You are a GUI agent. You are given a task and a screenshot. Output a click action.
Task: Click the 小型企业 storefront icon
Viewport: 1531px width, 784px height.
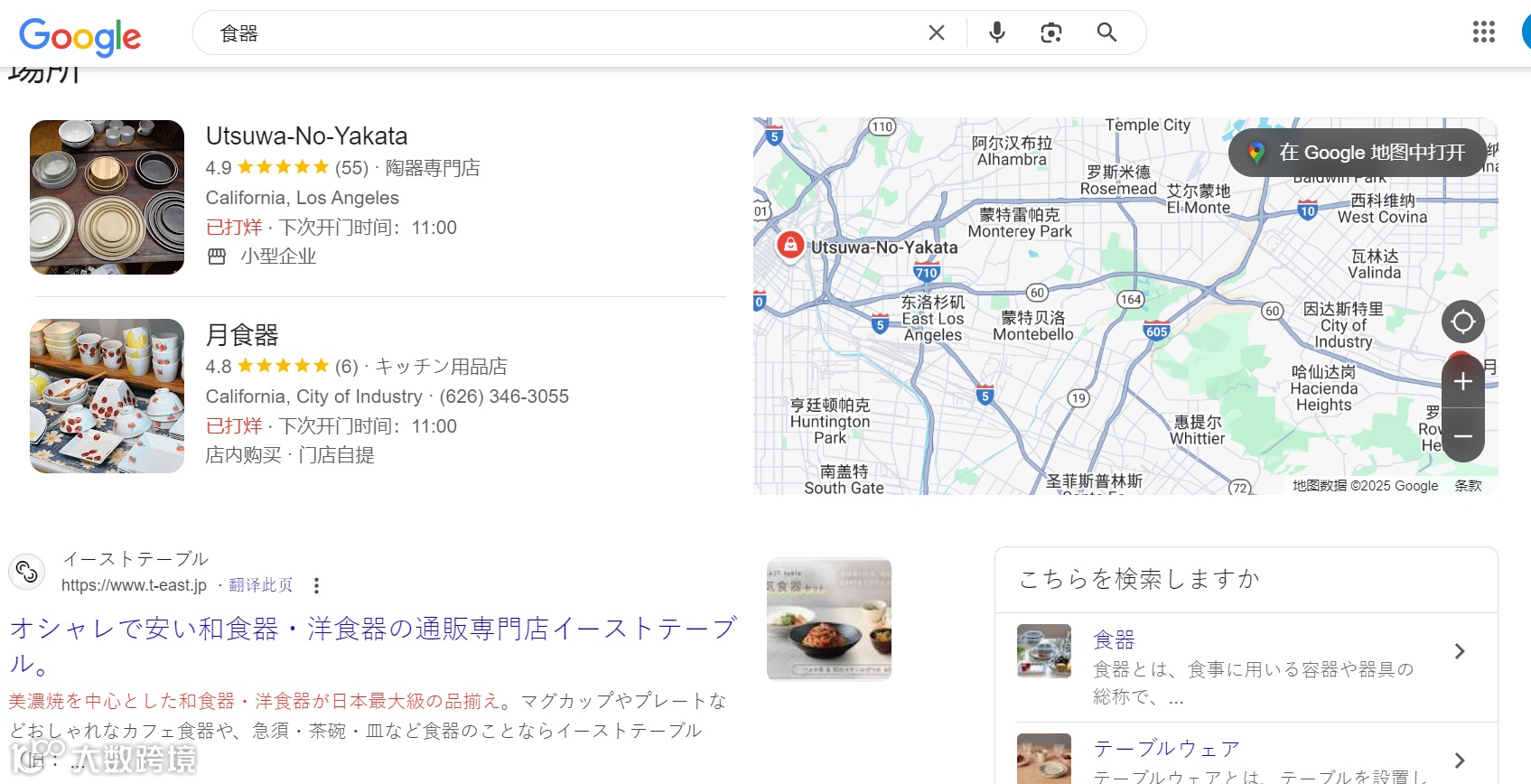[x=217, y=257]
